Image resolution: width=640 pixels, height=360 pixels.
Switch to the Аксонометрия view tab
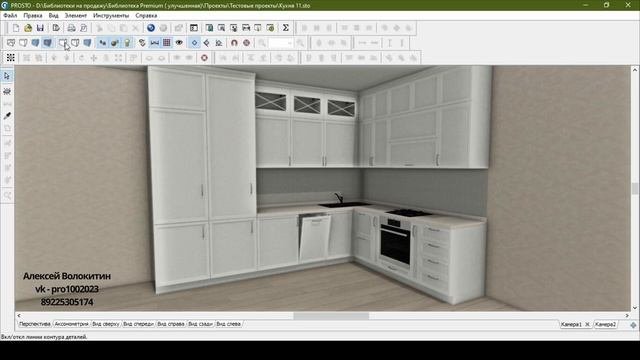(x=71, y=324)
